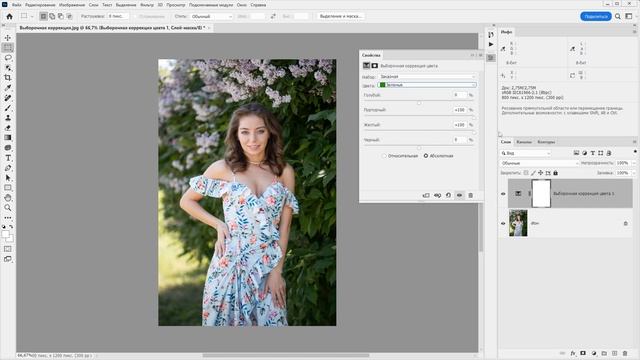
Task: Click the Выделение и маска button
Action: click(341, 16)
